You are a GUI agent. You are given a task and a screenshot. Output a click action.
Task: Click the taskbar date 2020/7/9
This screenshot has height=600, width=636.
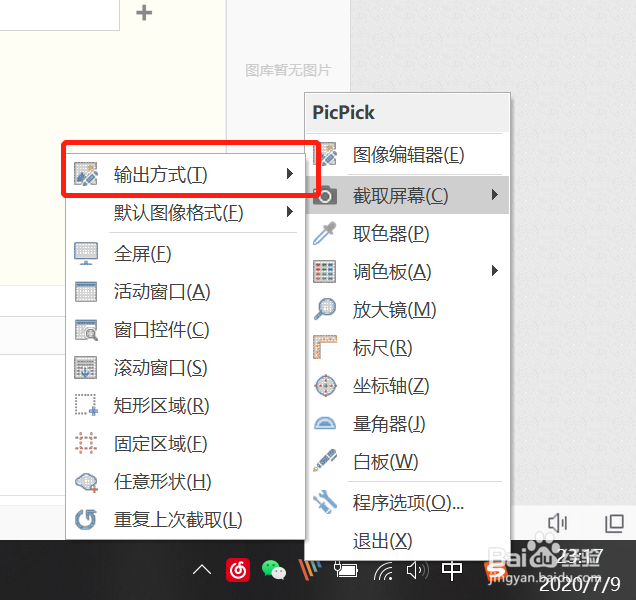click(x=580, y=584)
